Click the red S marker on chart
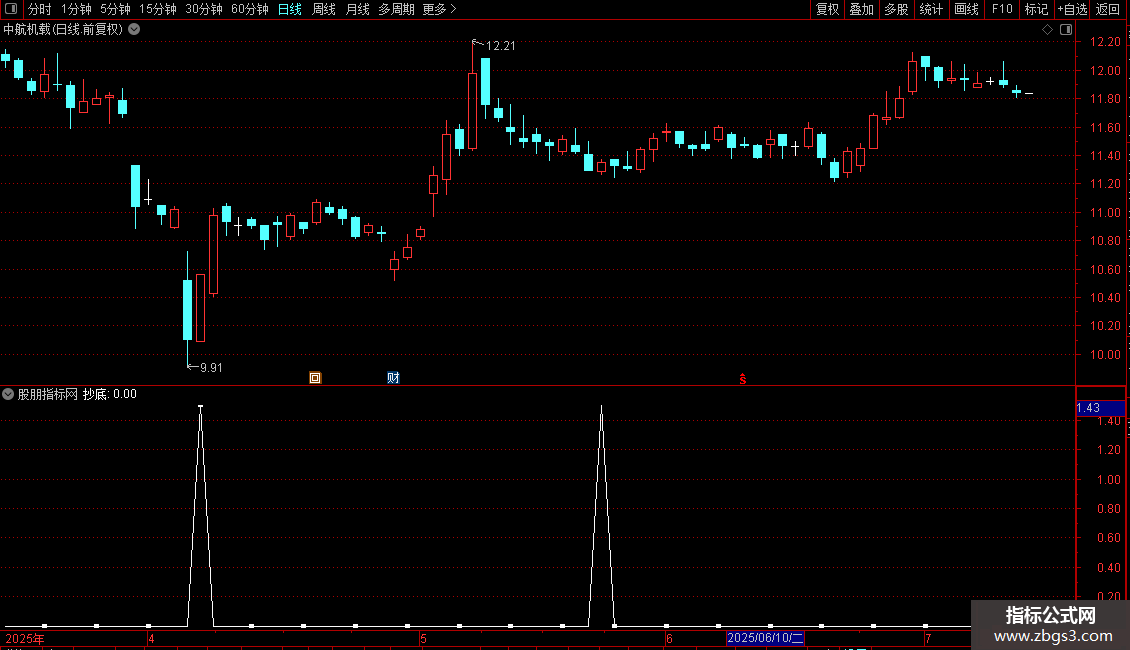Screen dimensions: 1130x650 tap(742, 379)
